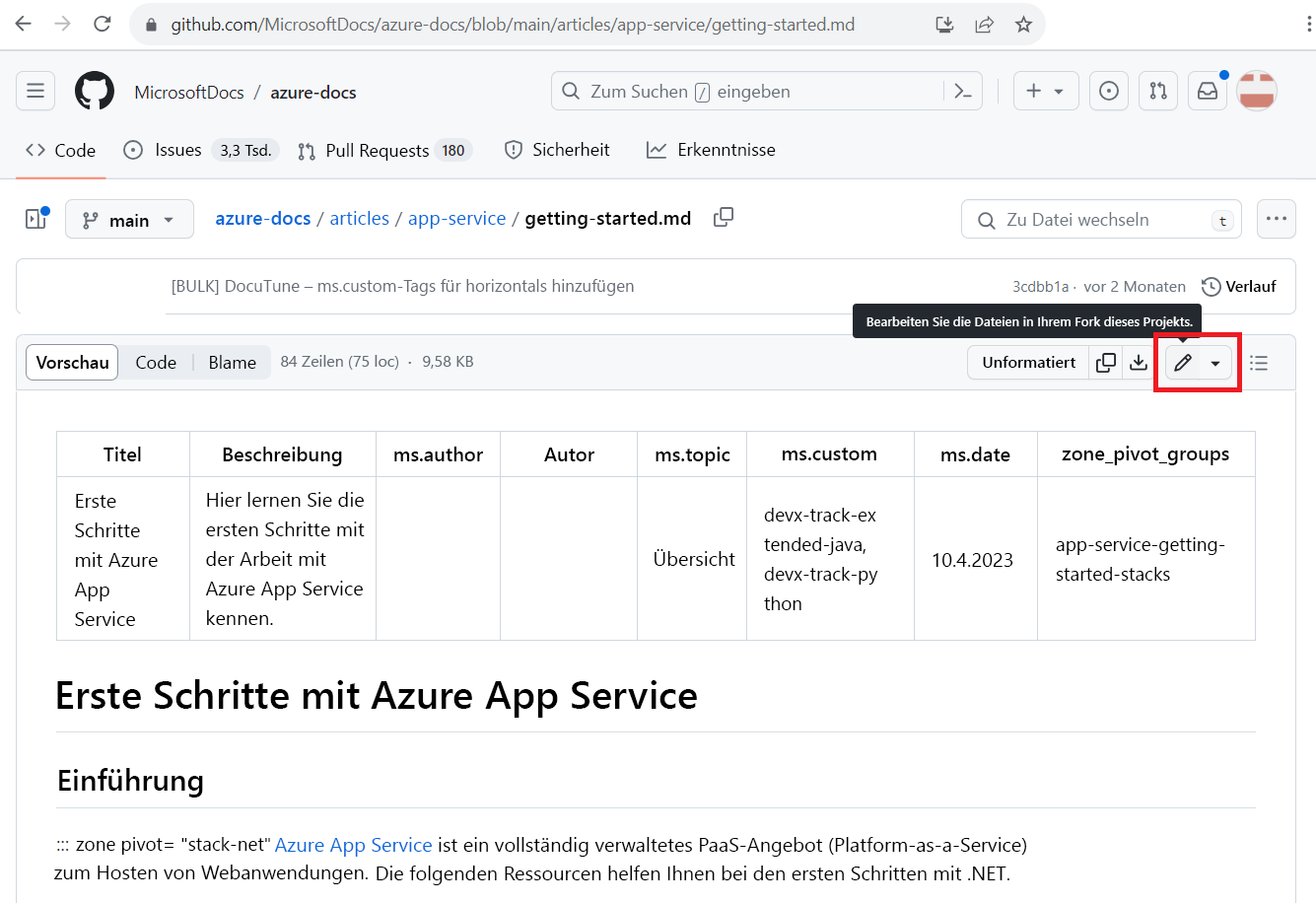
Task: Select app-service-getting-started-stacks cell text
Action: point(1141,559)
